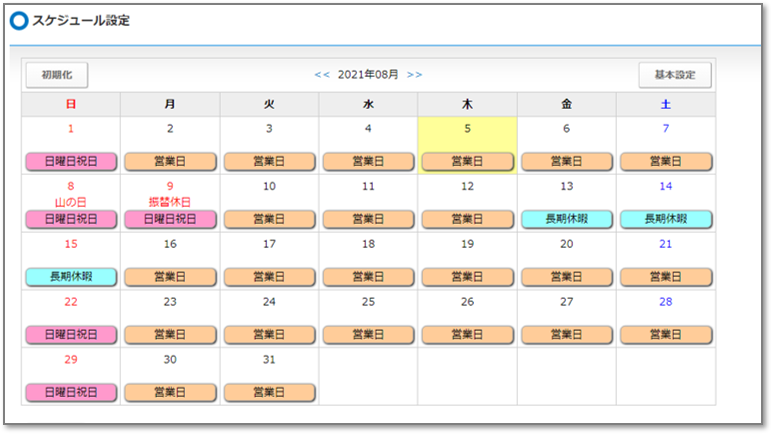Switch 営業日 status on August 31
Screen dimensions: 772x434
tap(269, 391)
